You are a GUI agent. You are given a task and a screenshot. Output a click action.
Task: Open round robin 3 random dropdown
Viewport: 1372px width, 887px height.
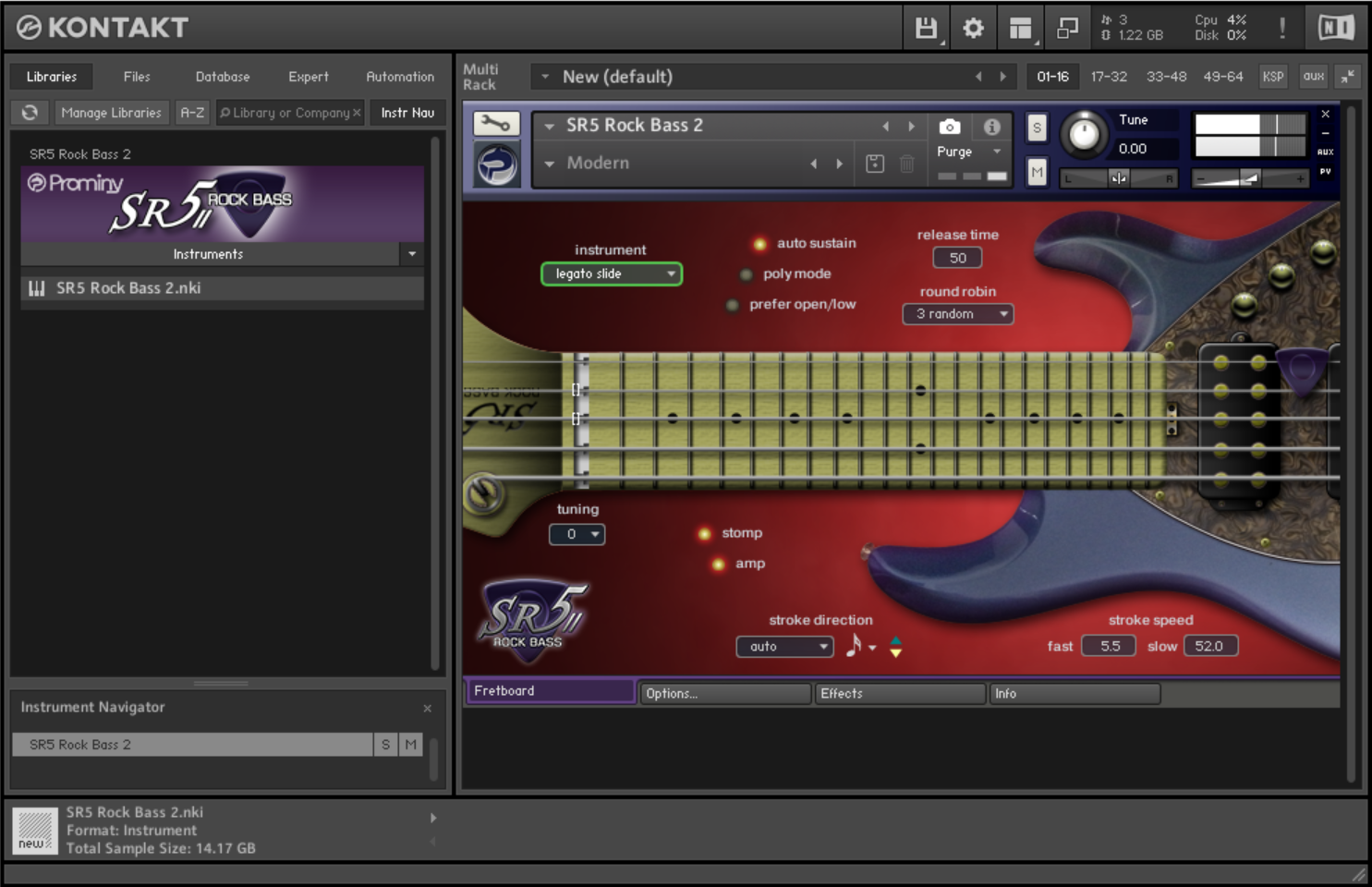[x=958, y=314]
